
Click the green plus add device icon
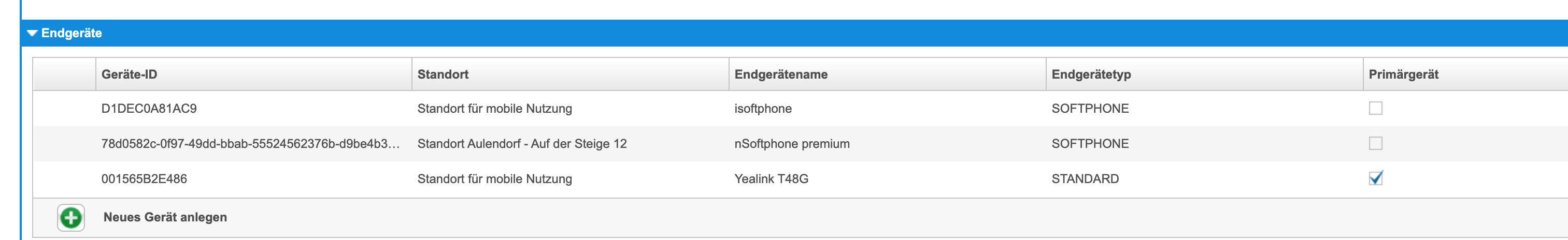coord(70,218)
